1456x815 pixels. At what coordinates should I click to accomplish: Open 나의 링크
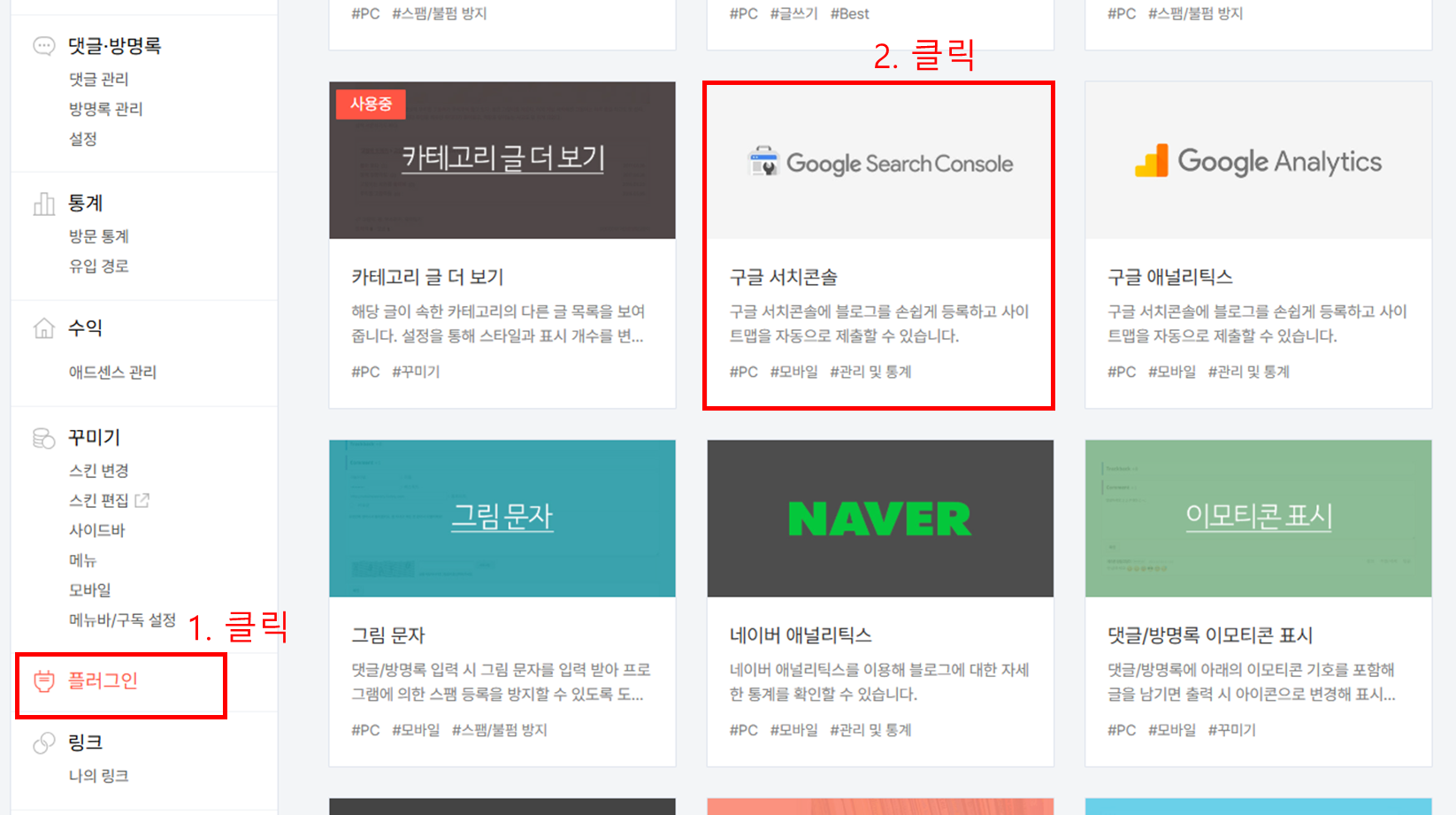tap(99, 776)
